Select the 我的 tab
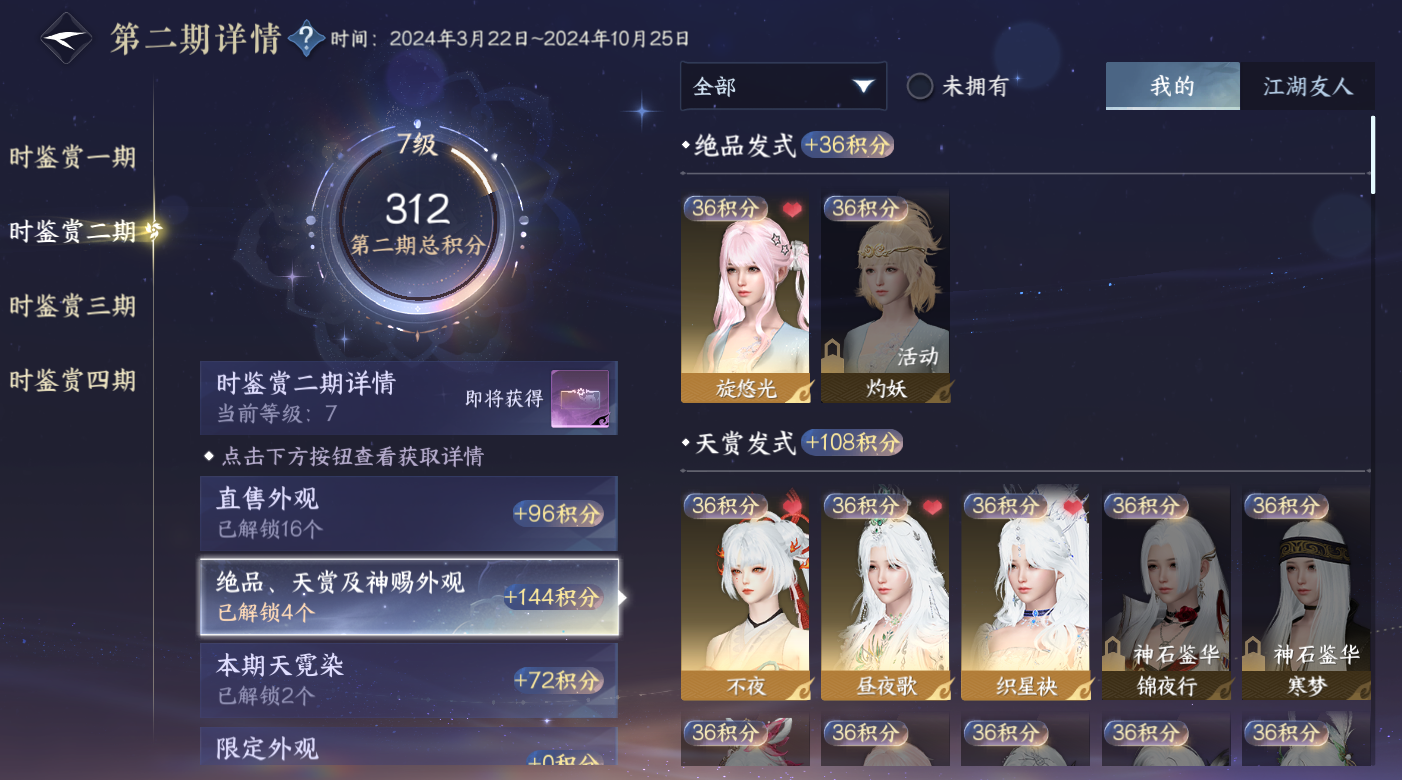 [x=1173, y=86]
